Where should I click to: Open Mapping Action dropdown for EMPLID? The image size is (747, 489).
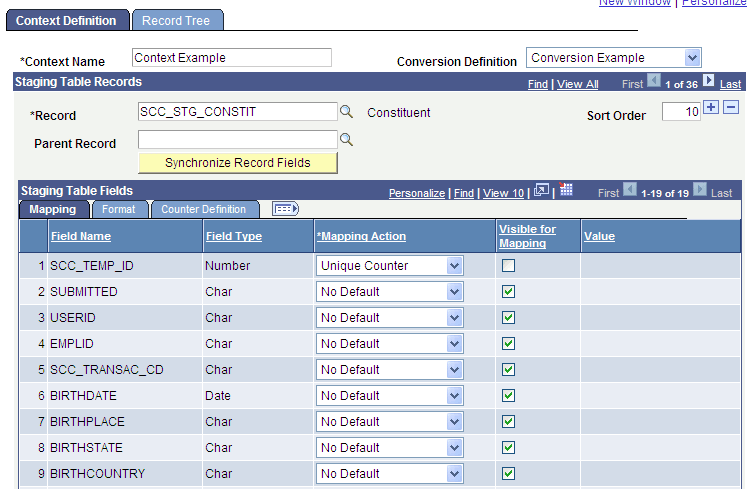pos(389,344)
